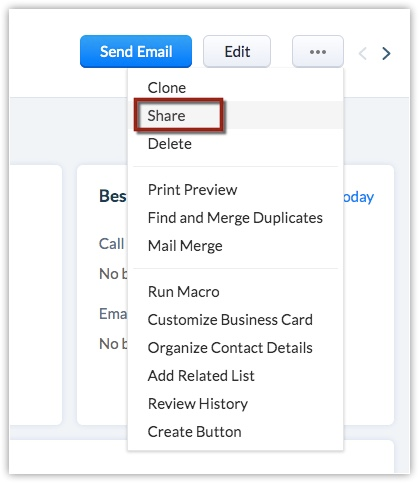Click the Call label in the card
The width and height of the screenshot is (419, 483).
pyautogui.click(x=112, y=244)
